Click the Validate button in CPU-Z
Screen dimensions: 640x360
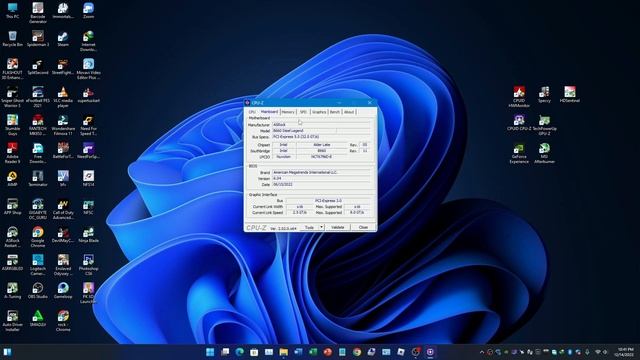click(338, 227)
